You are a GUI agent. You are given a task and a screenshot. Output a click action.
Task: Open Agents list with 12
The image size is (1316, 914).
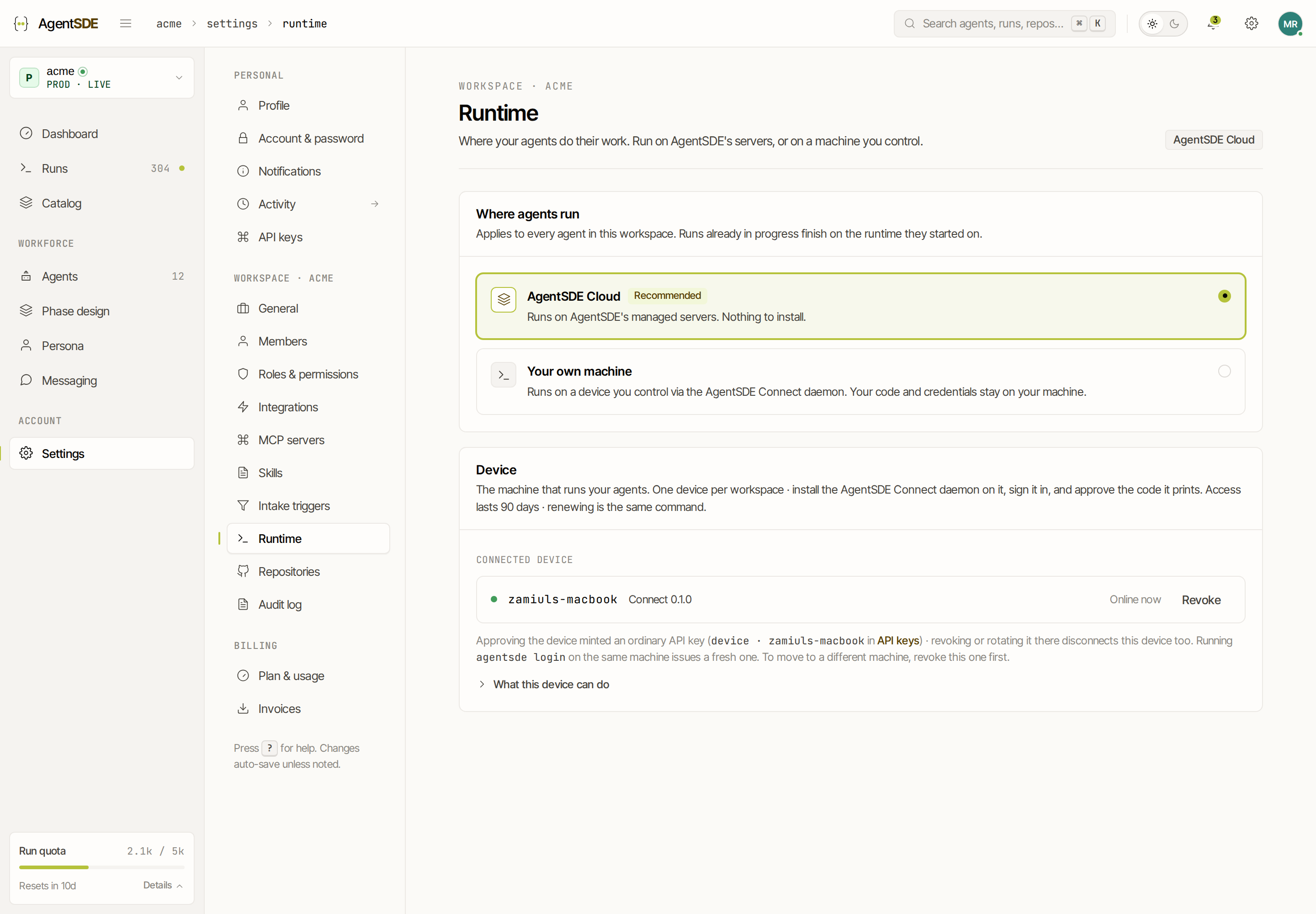102,276
